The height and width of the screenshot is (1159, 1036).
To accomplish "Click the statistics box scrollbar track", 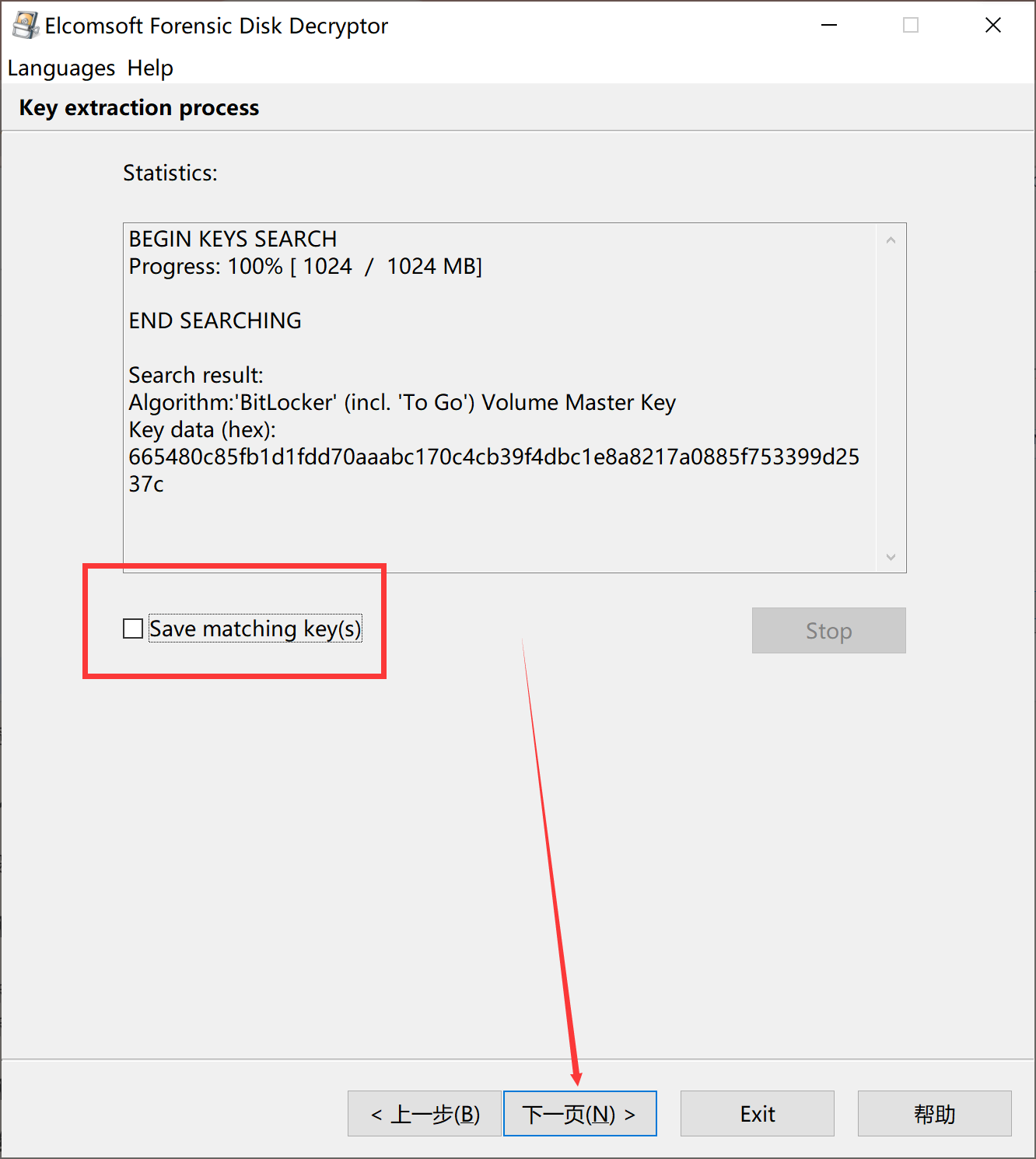I will click(x=891, y=398).
